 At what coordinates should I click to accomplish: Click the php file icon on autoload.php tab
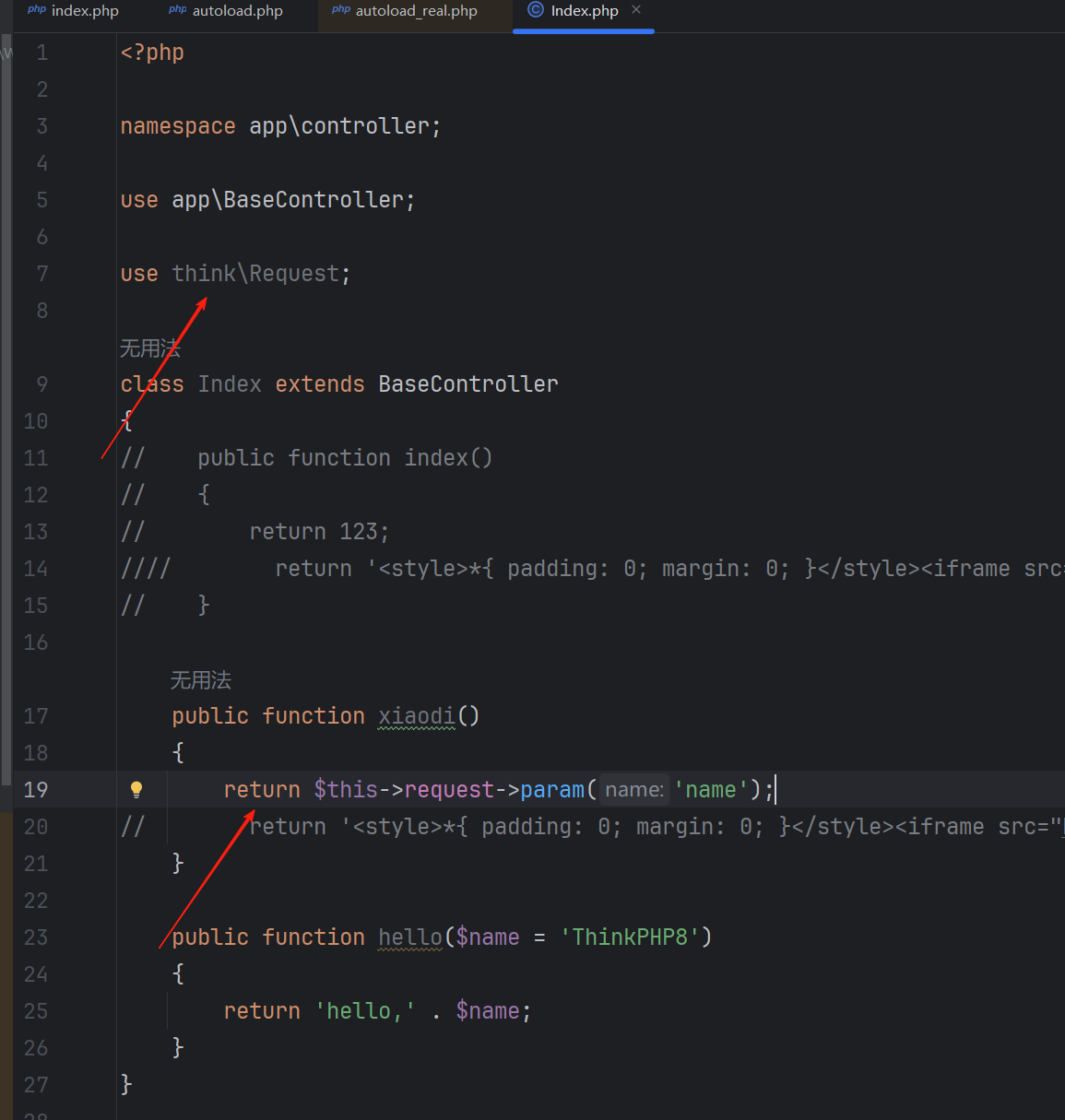pyautogui.click(x=178, y=9)
